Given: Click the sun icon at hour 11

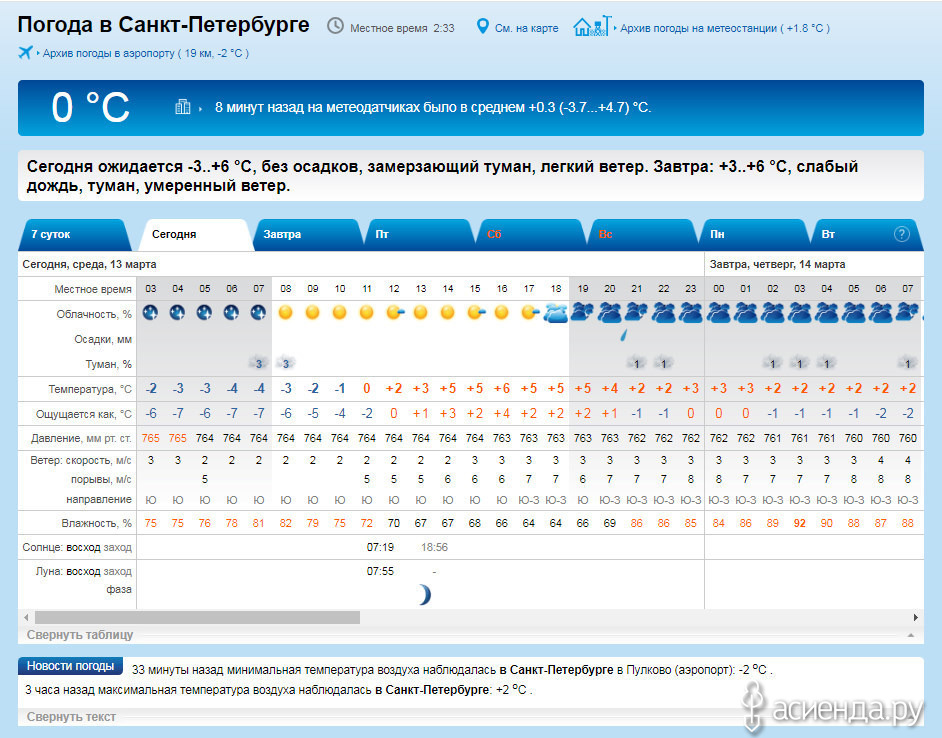Looking at the screenshot, I should (x=366, y=312).
